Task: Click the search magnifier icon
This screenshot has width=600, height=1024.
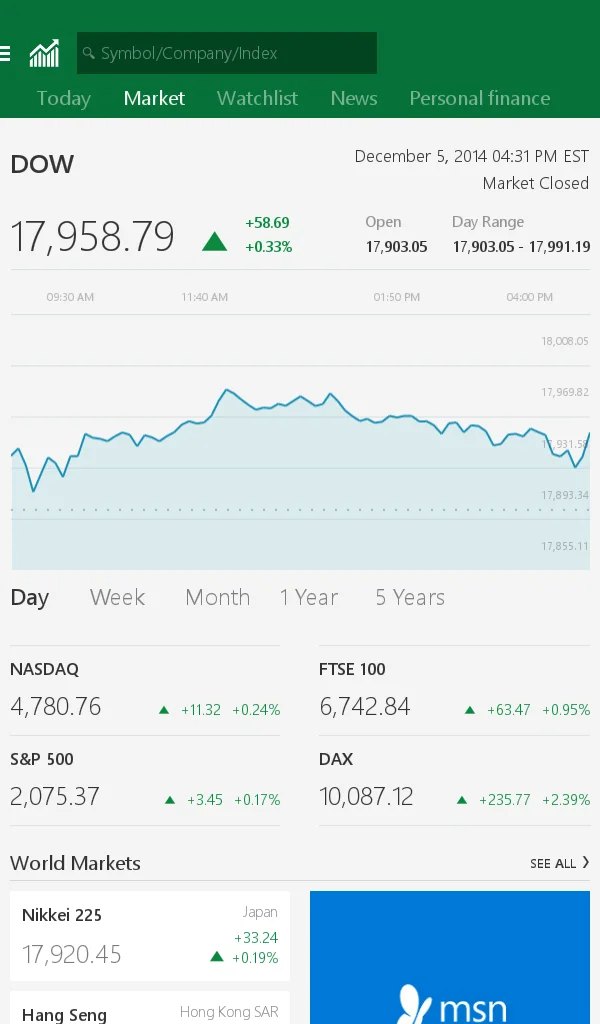Action: point(89,53)
